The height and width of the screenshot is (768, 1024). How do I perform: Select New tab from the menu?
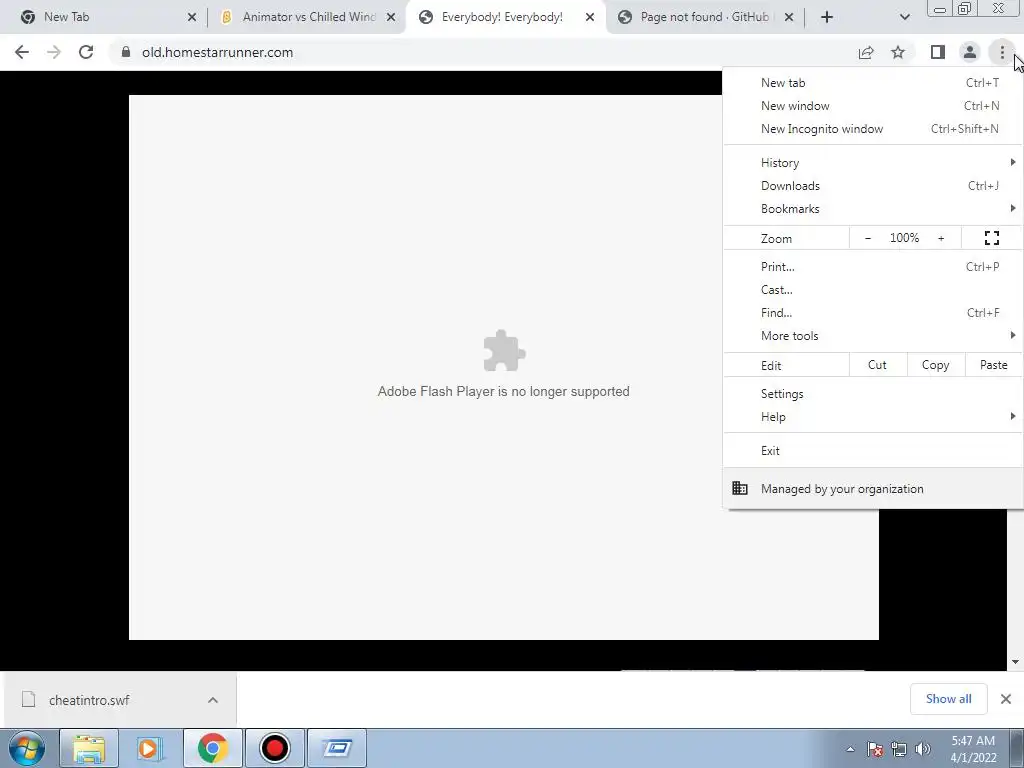click(x=872, y=83)
